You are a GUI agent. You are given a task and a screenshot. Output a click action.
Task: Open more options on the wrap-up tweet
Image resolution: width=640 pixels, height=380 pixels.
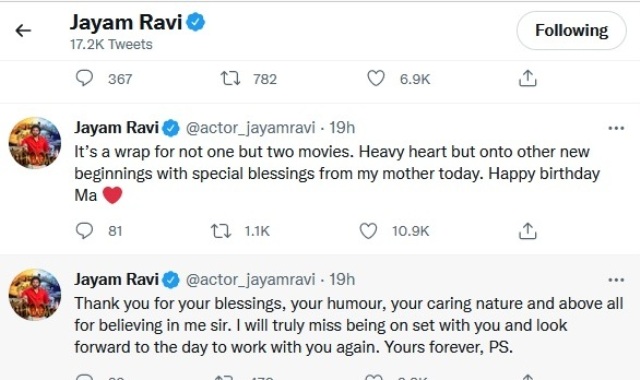[616, 128]
